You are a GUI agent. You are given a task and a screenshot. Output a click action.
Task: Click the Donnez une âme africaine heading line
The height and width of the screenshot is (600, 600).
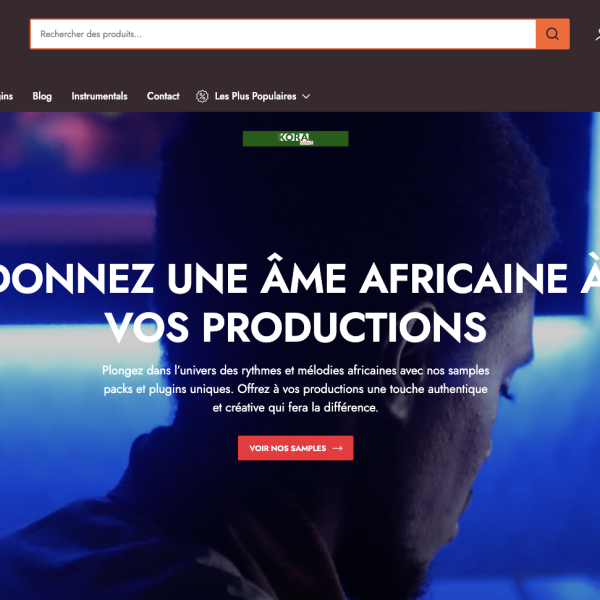pos(300,276)
